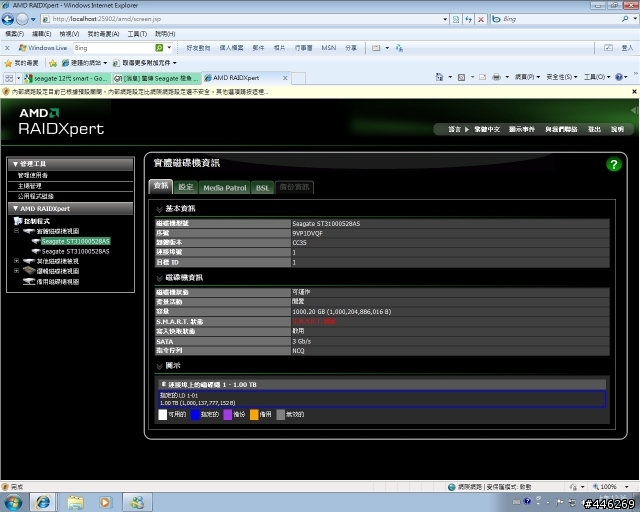
Task: Click the logical drive view icon in tree
Action: click(x=29, y=271)
